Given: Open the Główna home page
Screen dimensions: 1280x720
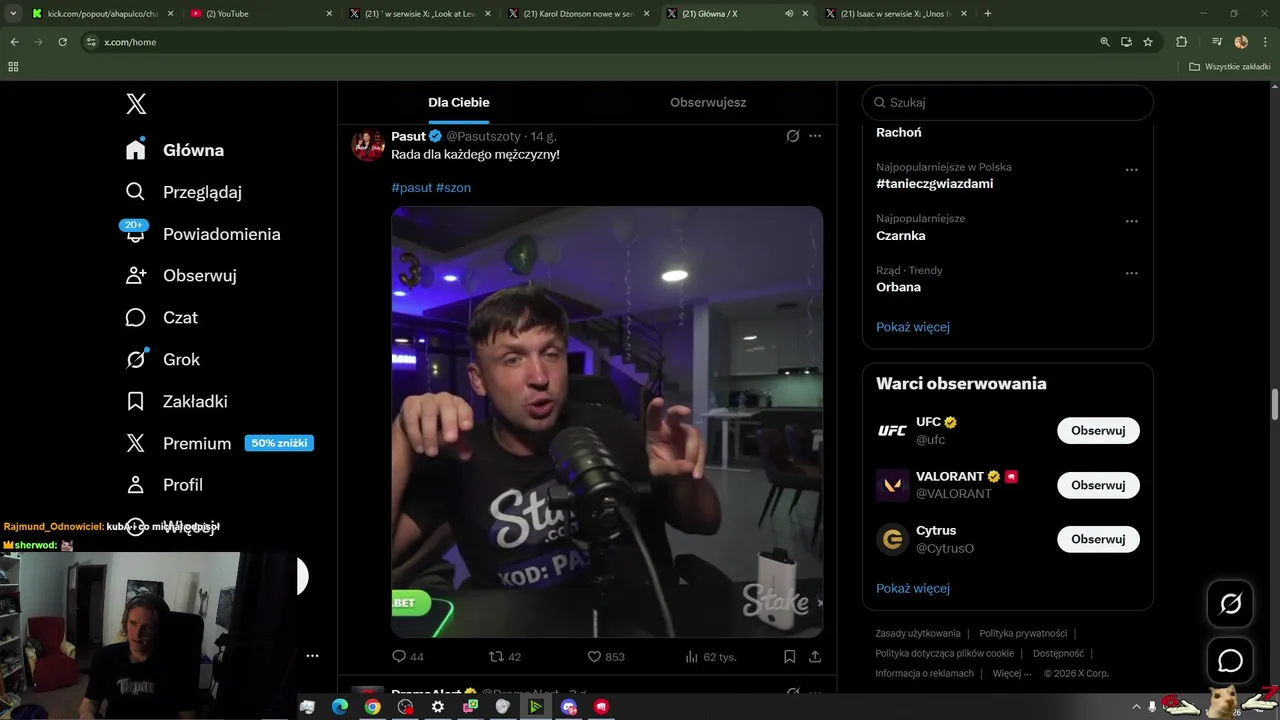Looking at the screenshot, I should point(175,150).
